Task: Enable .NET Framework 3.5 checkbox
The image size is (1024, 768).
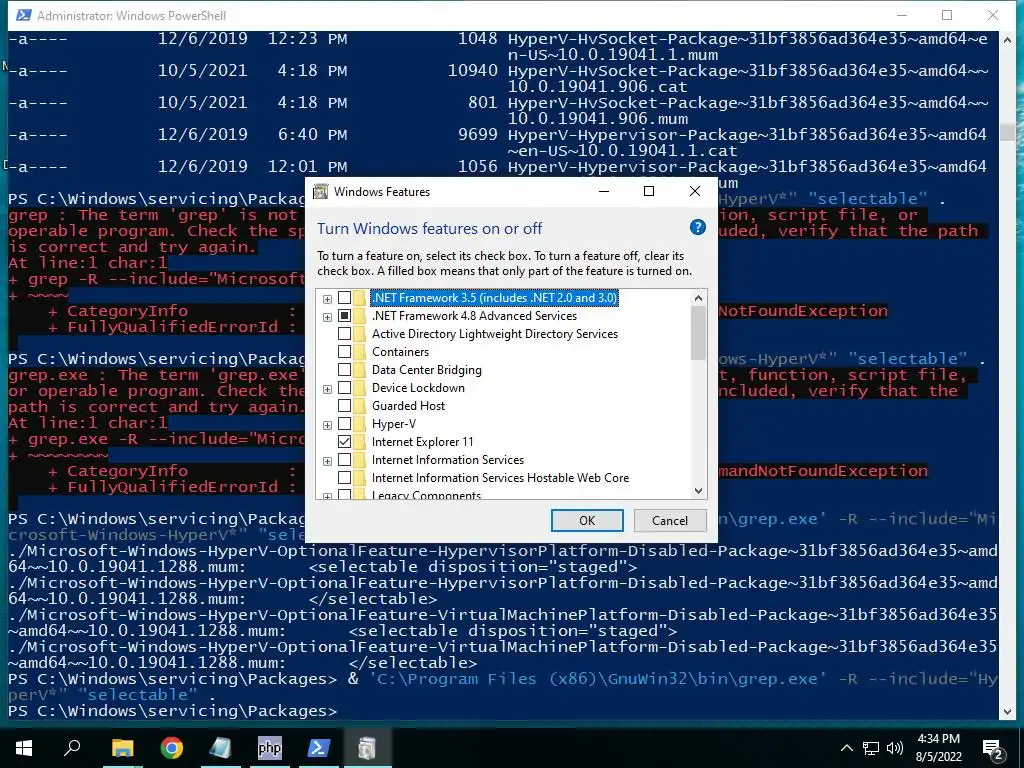Action: point(344,298)
